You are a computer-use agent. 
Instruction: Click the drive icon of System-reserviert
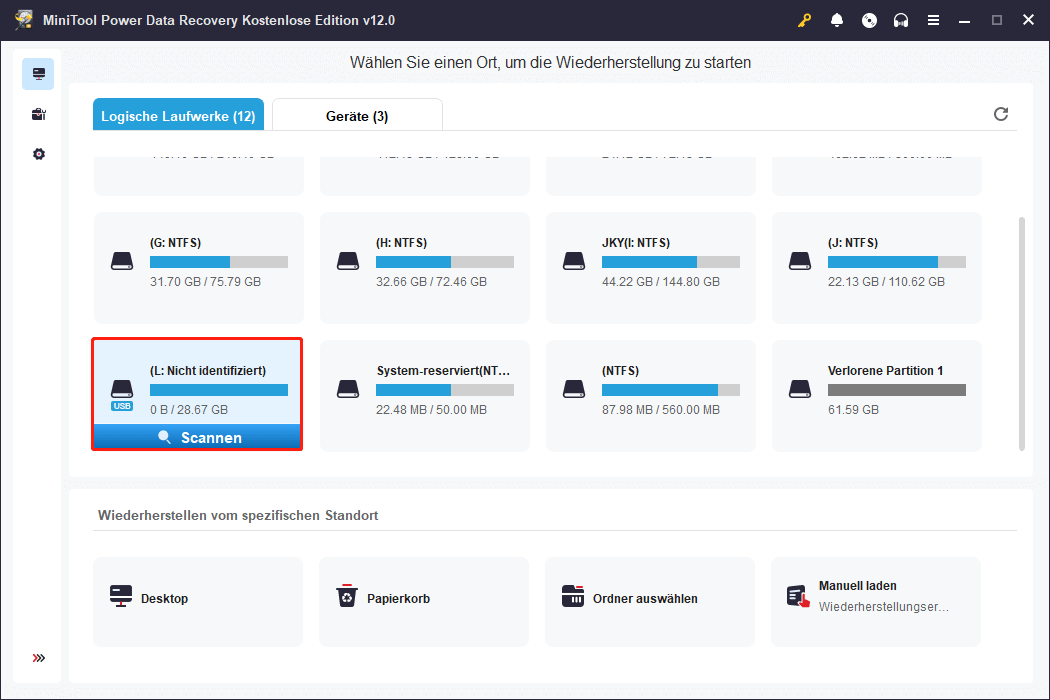pos(348,389)
